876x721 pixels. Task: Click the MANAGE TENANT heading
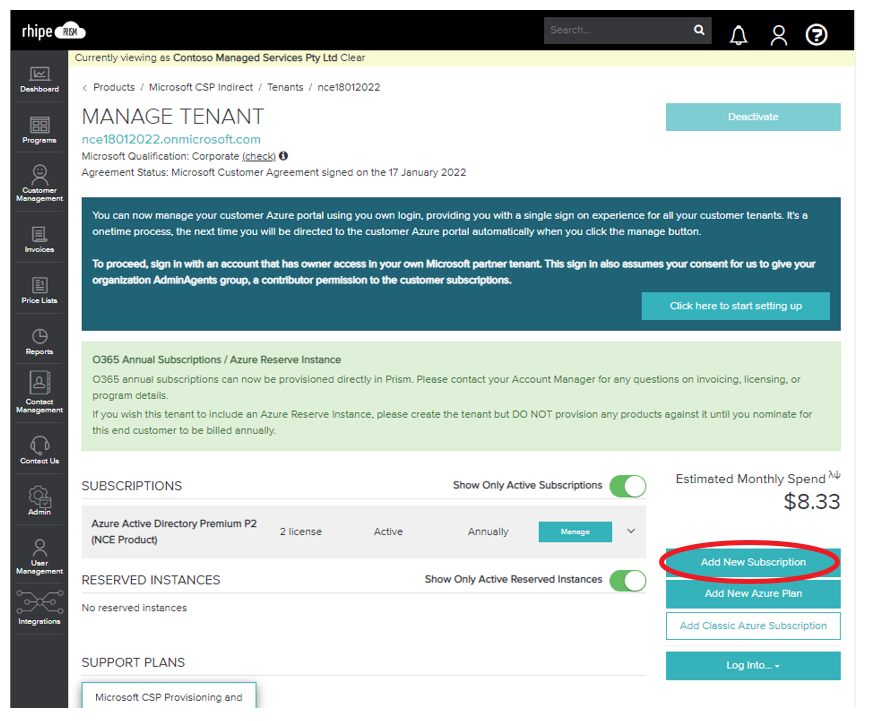pyautogui.click(x=173, y=117)
